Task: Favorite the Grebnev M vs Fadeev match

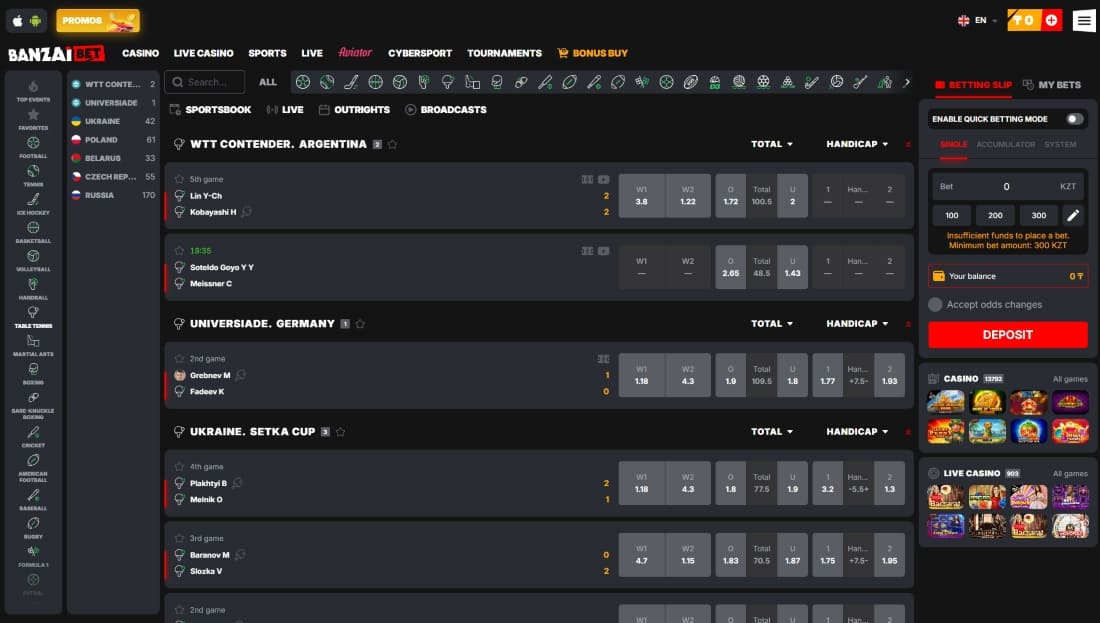Action: [180, 359]
